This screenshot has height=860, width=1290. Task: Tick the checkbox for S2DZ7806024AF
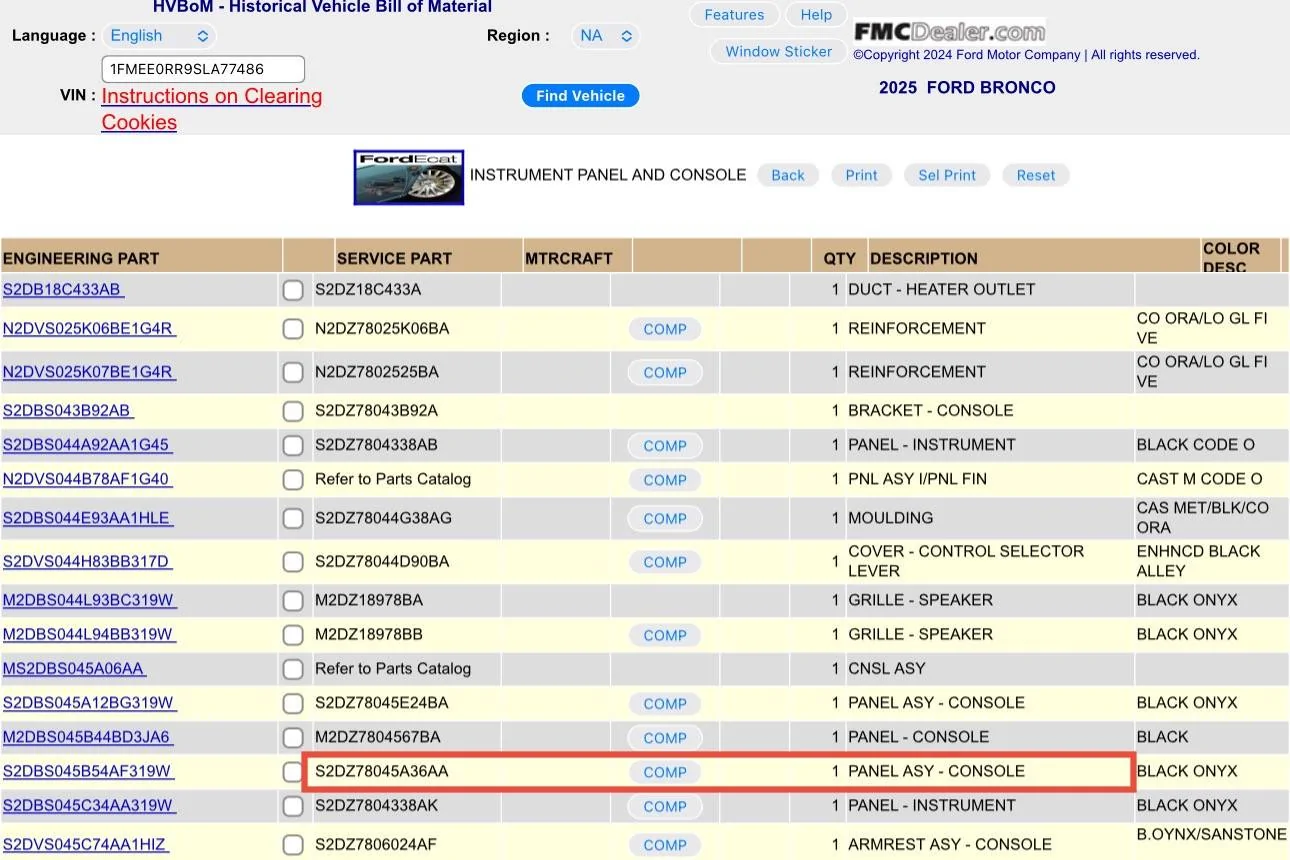tap(293, 845)
